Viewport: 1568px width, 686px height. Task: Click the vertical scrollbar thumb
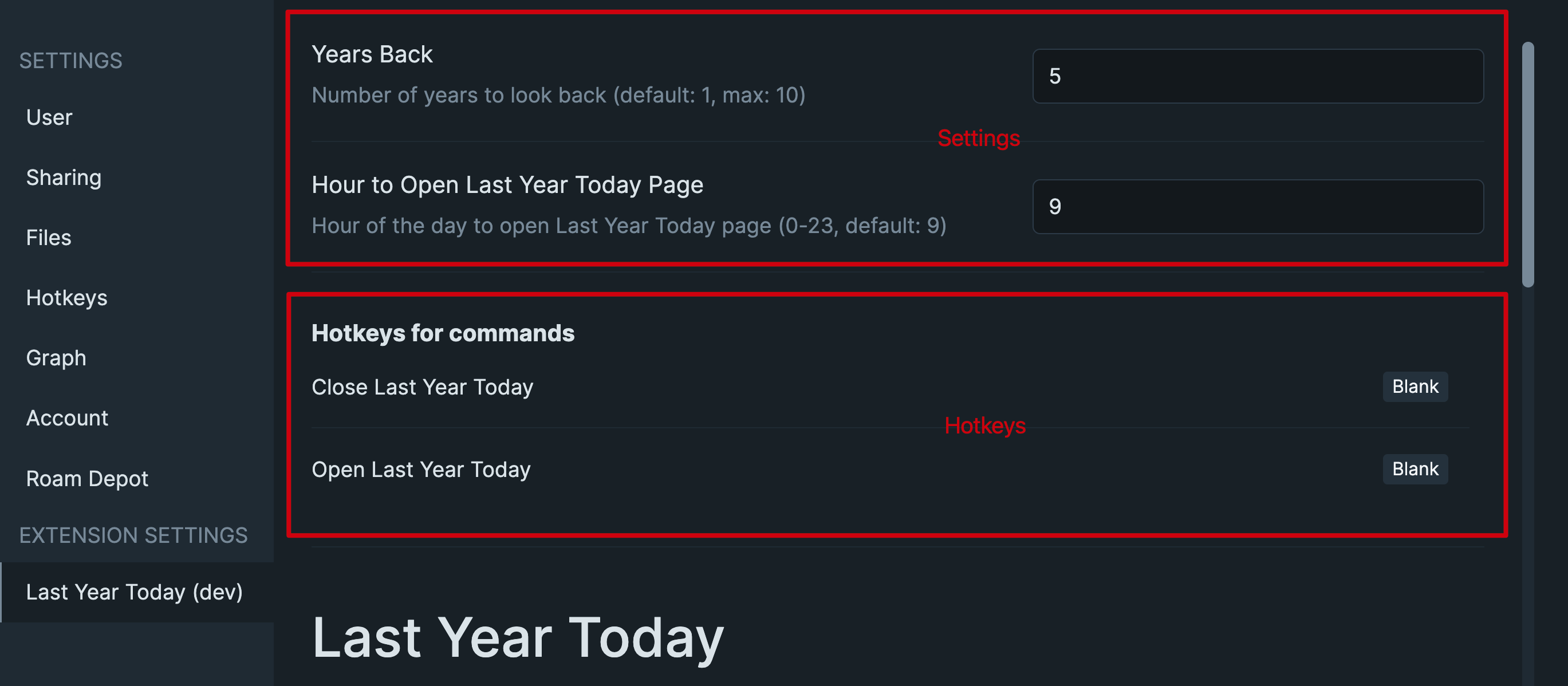(x=1528, y=164)
